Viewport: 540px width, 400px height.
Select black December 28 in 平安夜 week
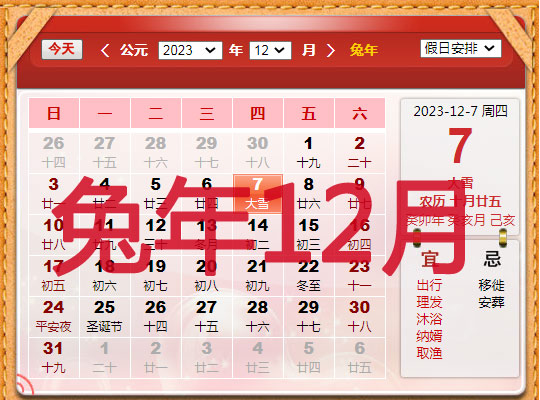pos(258,317)
